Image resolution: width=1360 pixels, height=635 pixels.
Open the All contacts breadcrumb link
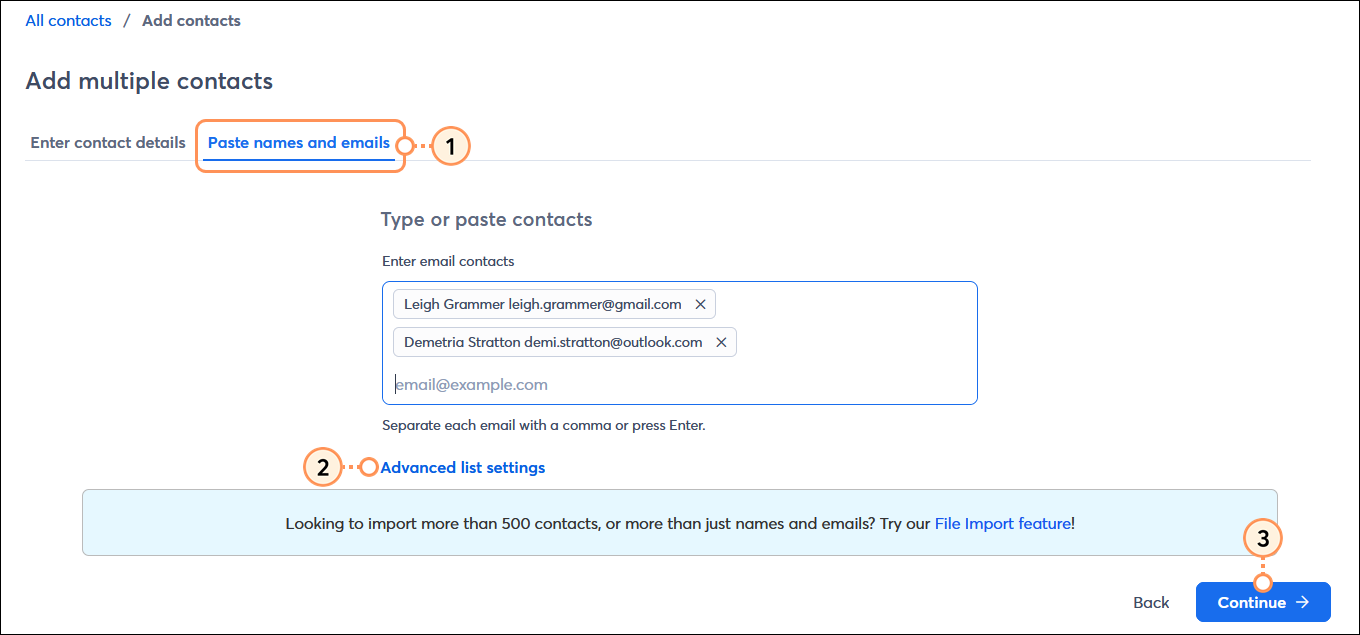pyautogui.click(x=67, y=20)
